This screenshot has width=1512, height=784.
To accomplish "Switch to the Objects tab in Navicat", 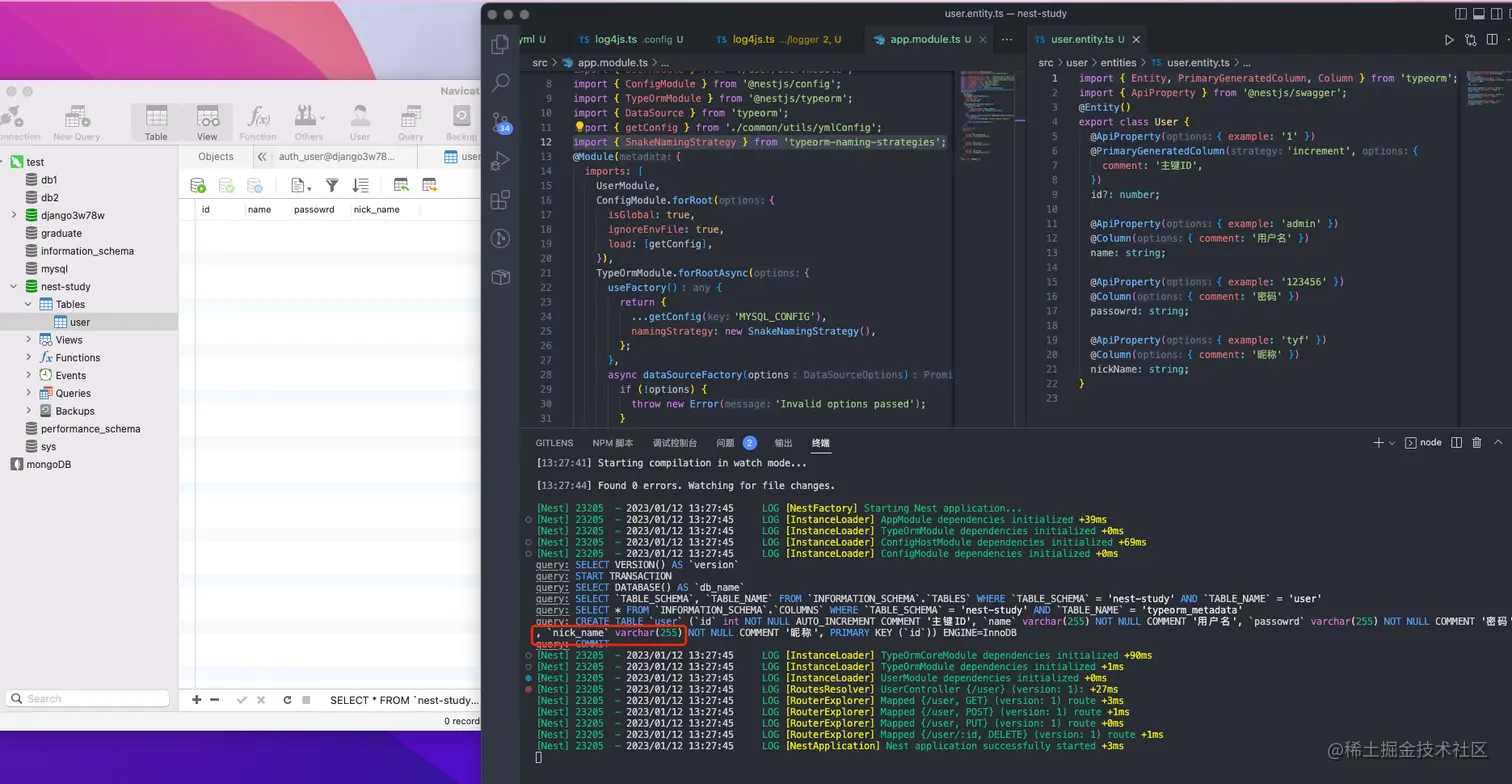I will click(216, 156).
